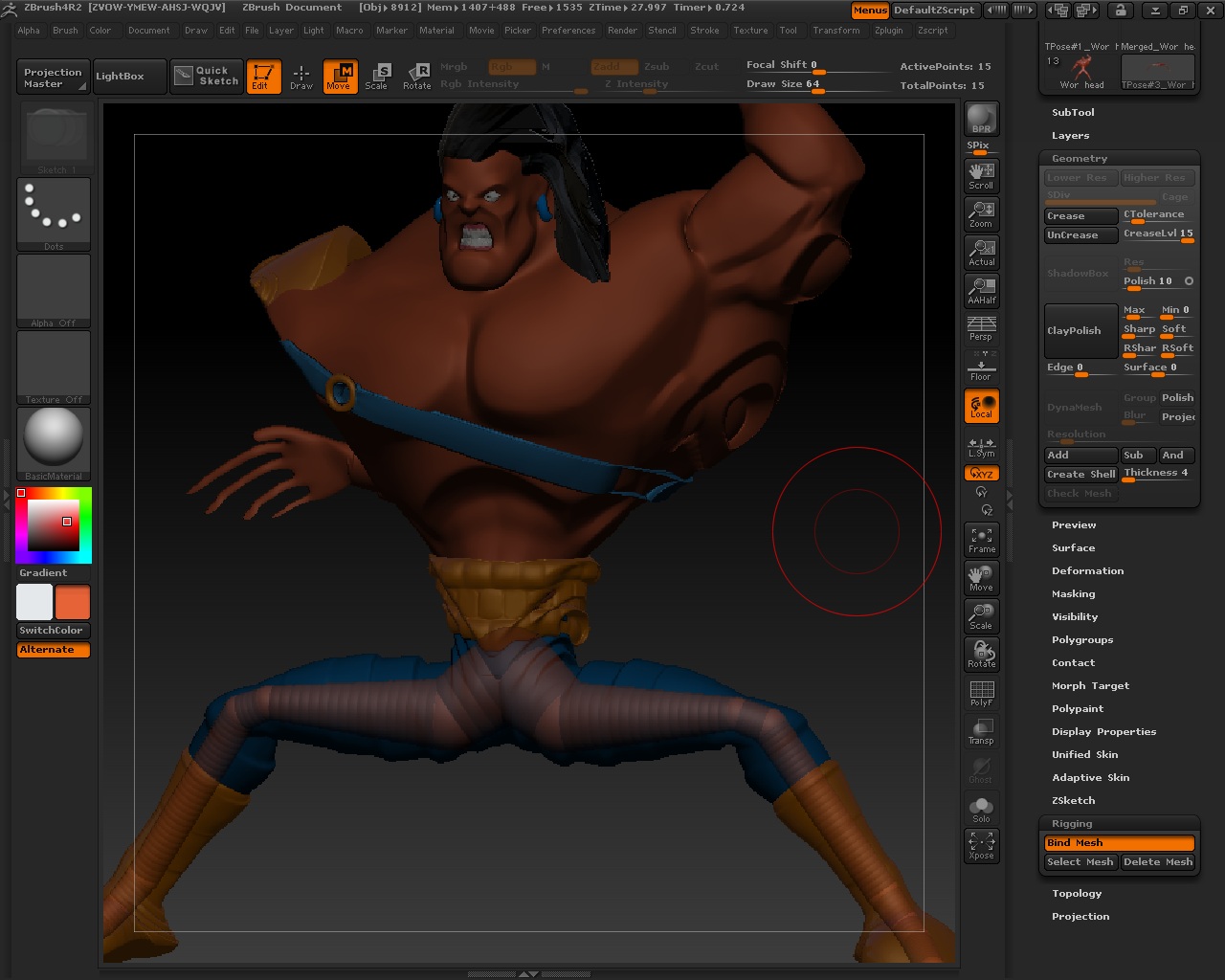
Task: Toggle Perspective view mode
Action: (x=981, y=328)
